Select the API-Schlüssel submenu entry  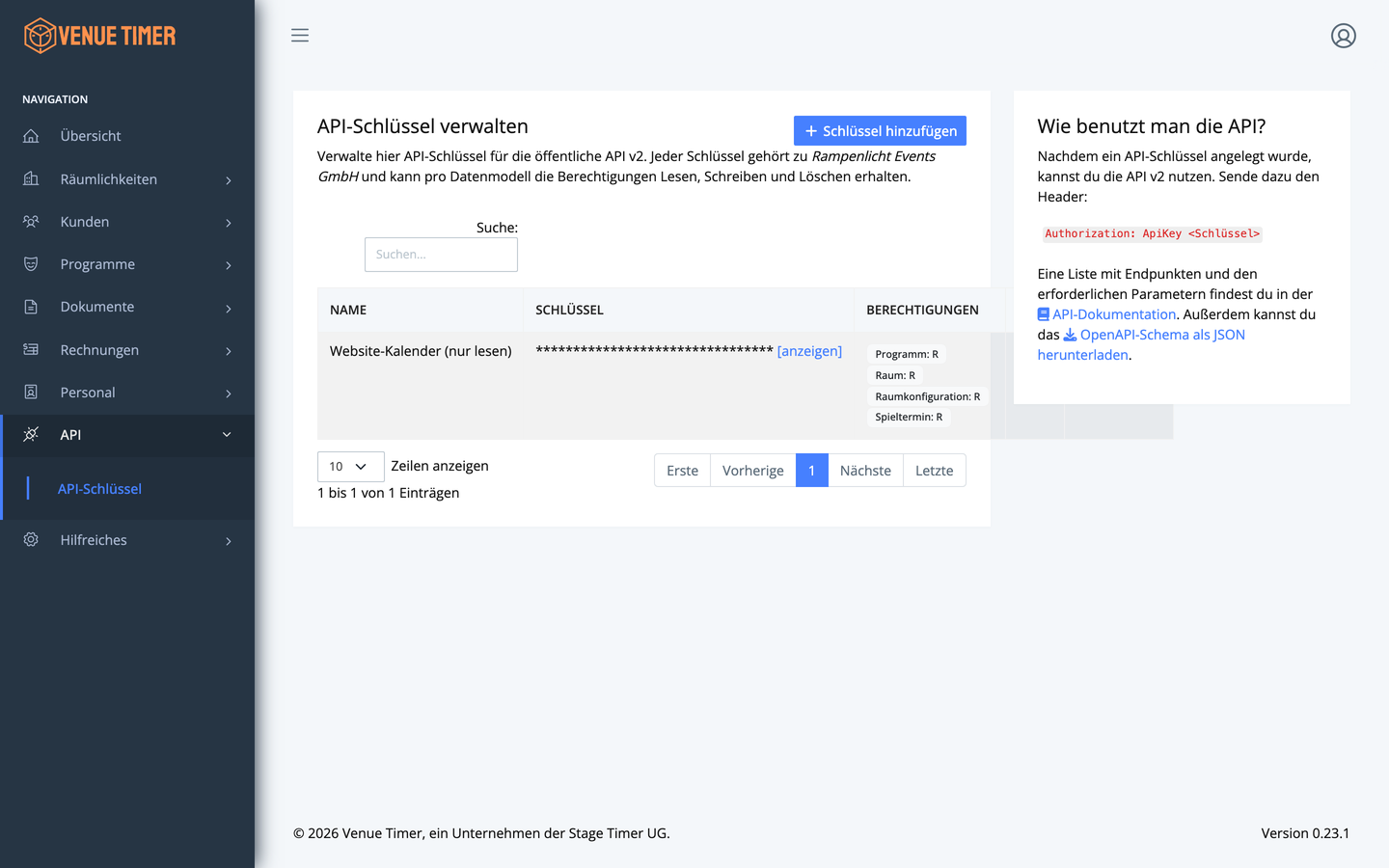tap(99, 489)
